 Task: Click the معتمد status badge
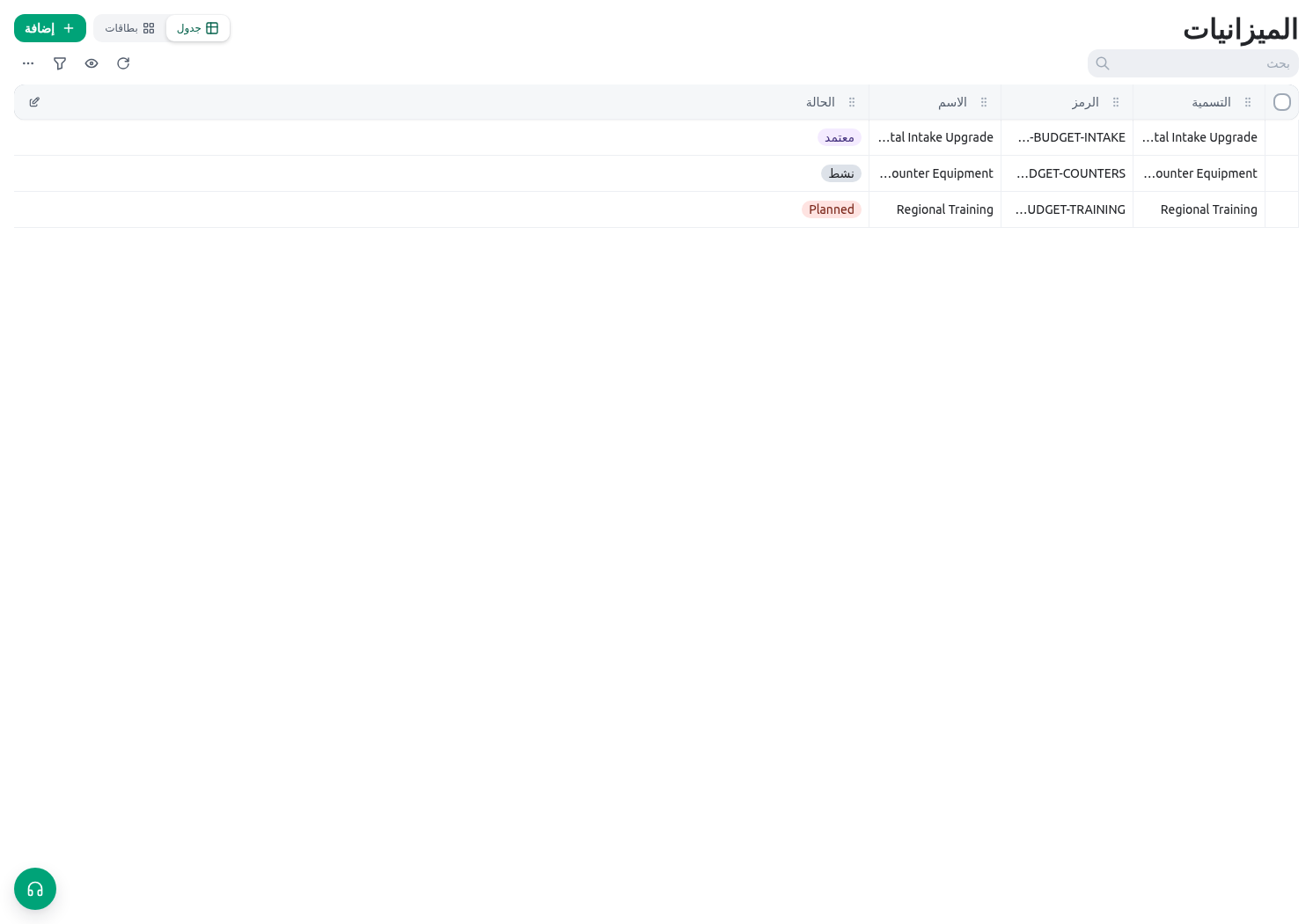tap(840, 137)
